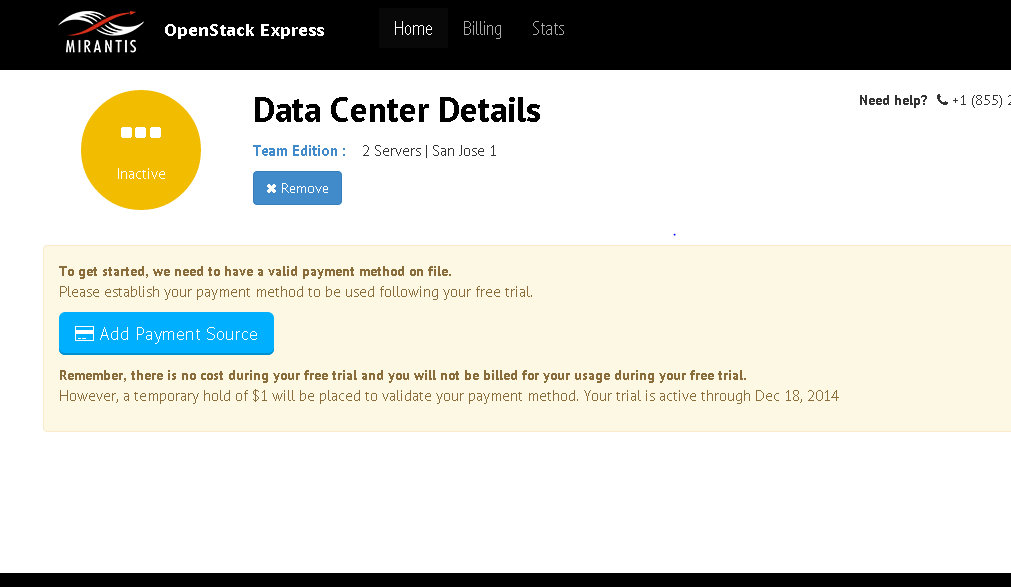The width and height of the screenshot is (1011, 587).
Task: Click the X icon on Remove
Action: 271,189
